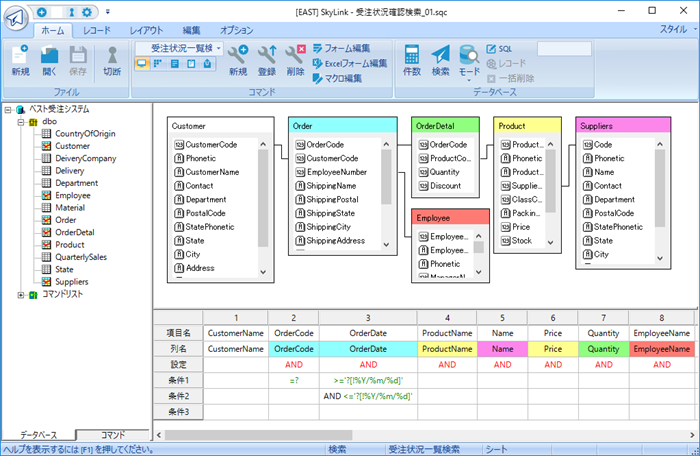This screenshot has width=700, height=456.
Task: Disconnect using the 切断 icon
Action: 112,60
